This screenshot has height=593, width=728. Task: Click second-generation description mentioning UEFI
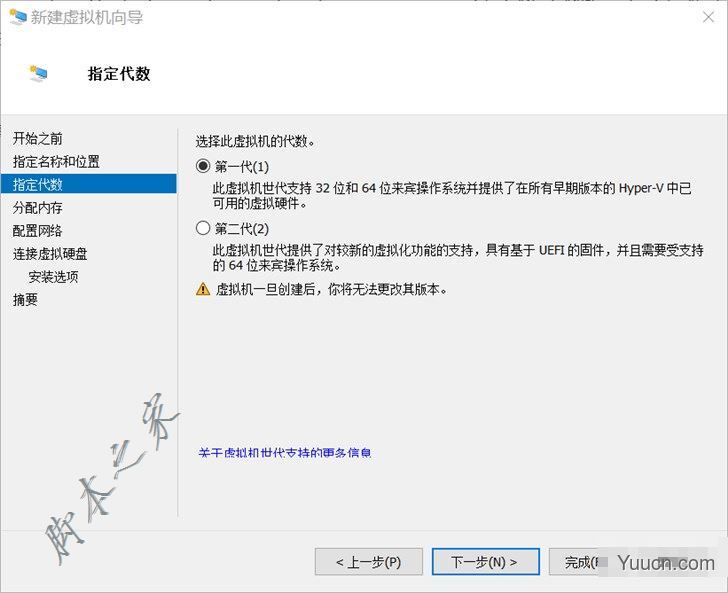click(458, 258)
